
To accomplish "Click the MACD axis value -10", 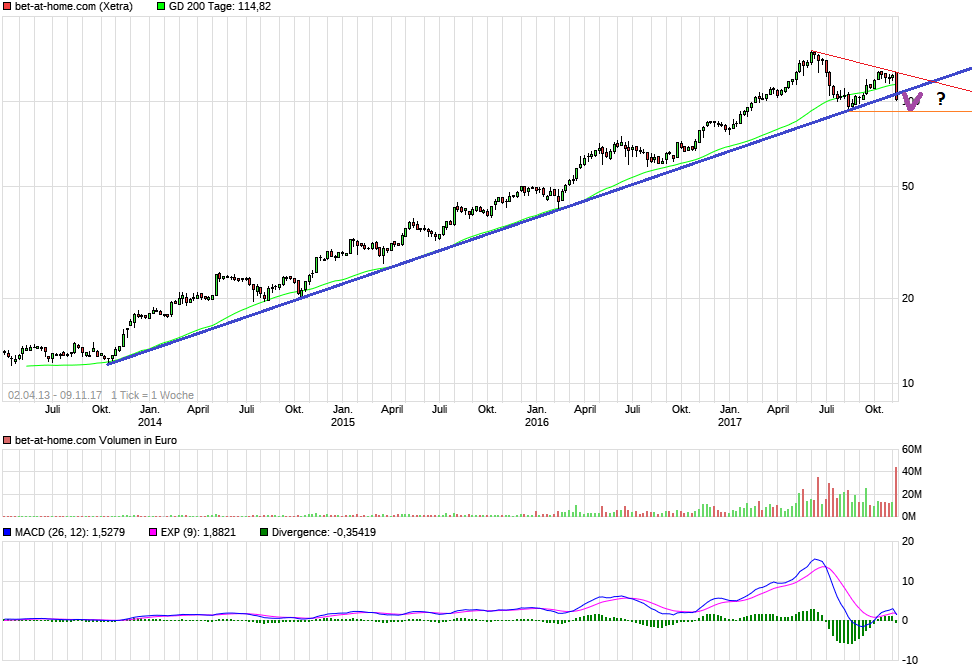I will (x=909, y=660).
